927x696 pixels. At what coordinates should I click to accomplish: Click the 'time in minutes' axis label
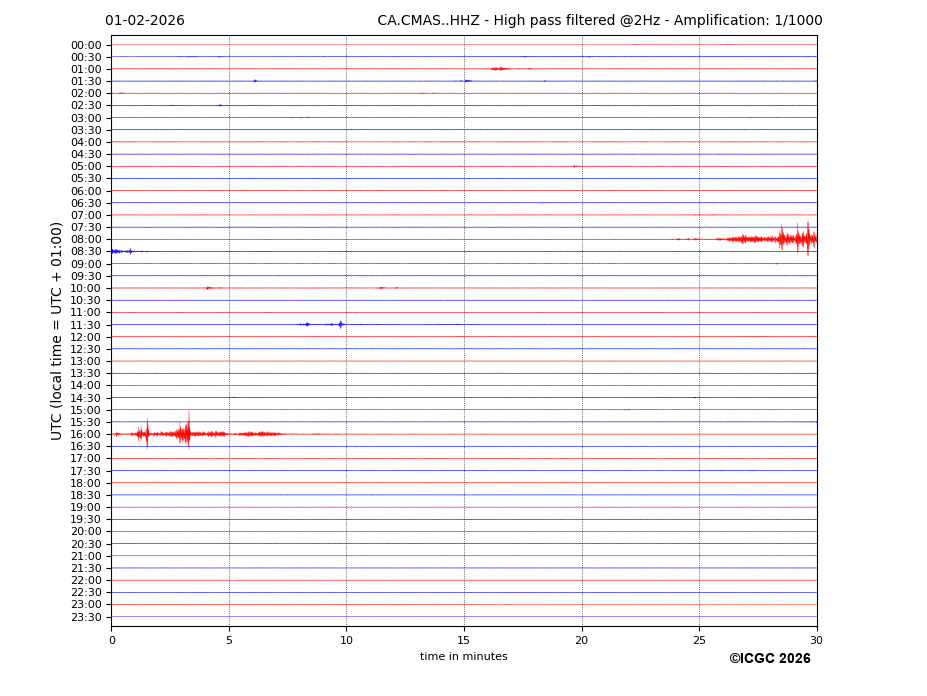[463, 656]
